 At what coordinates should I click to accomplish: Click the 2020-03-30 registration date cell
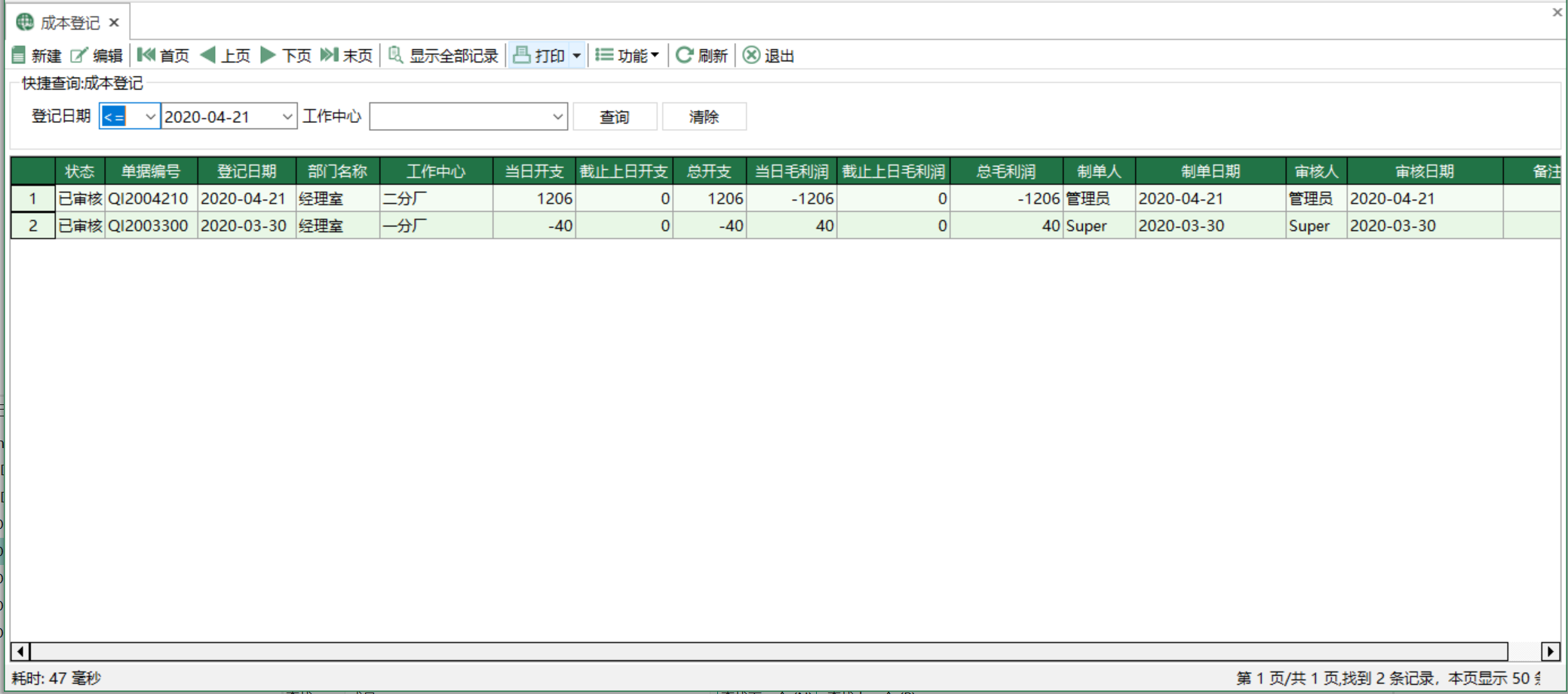coord(247,226)
